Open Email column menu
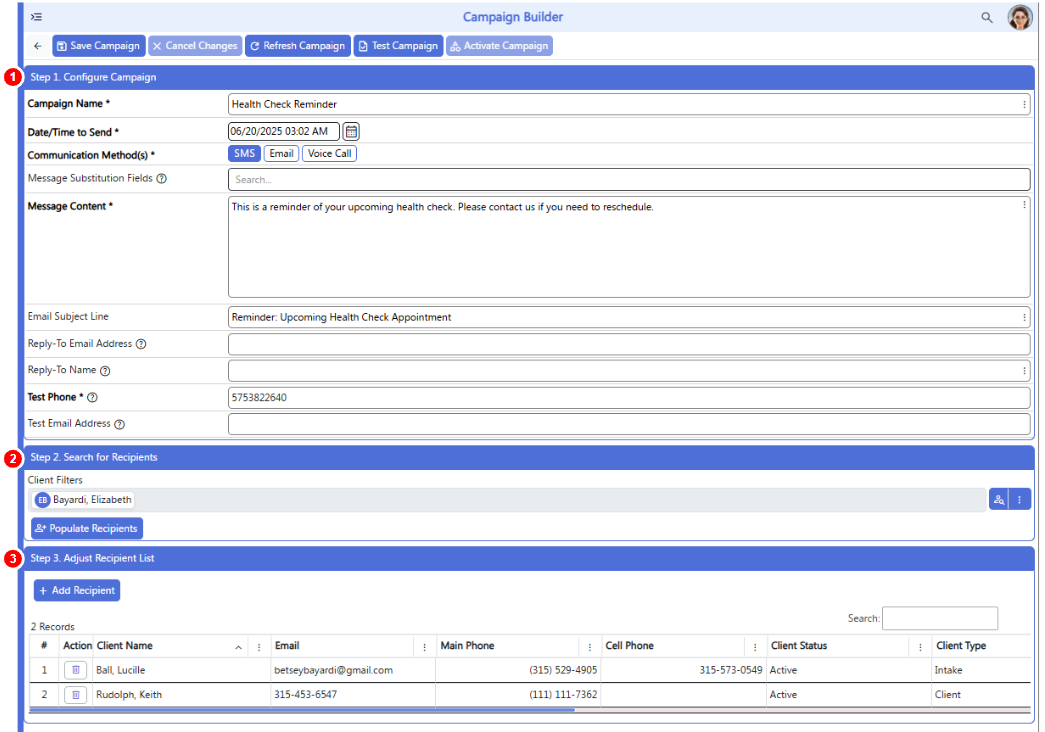The height and width of the screenshot is (732, 1045). point(425,647)
